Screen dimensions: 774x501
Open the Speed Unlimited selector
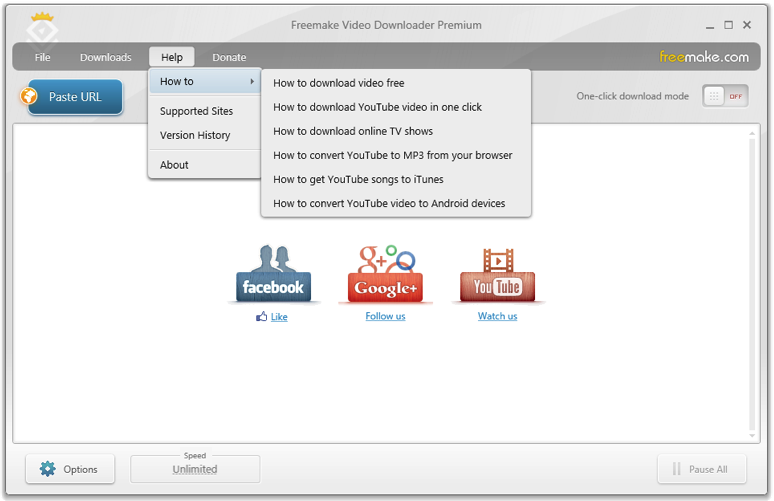(x=195, y=469)
